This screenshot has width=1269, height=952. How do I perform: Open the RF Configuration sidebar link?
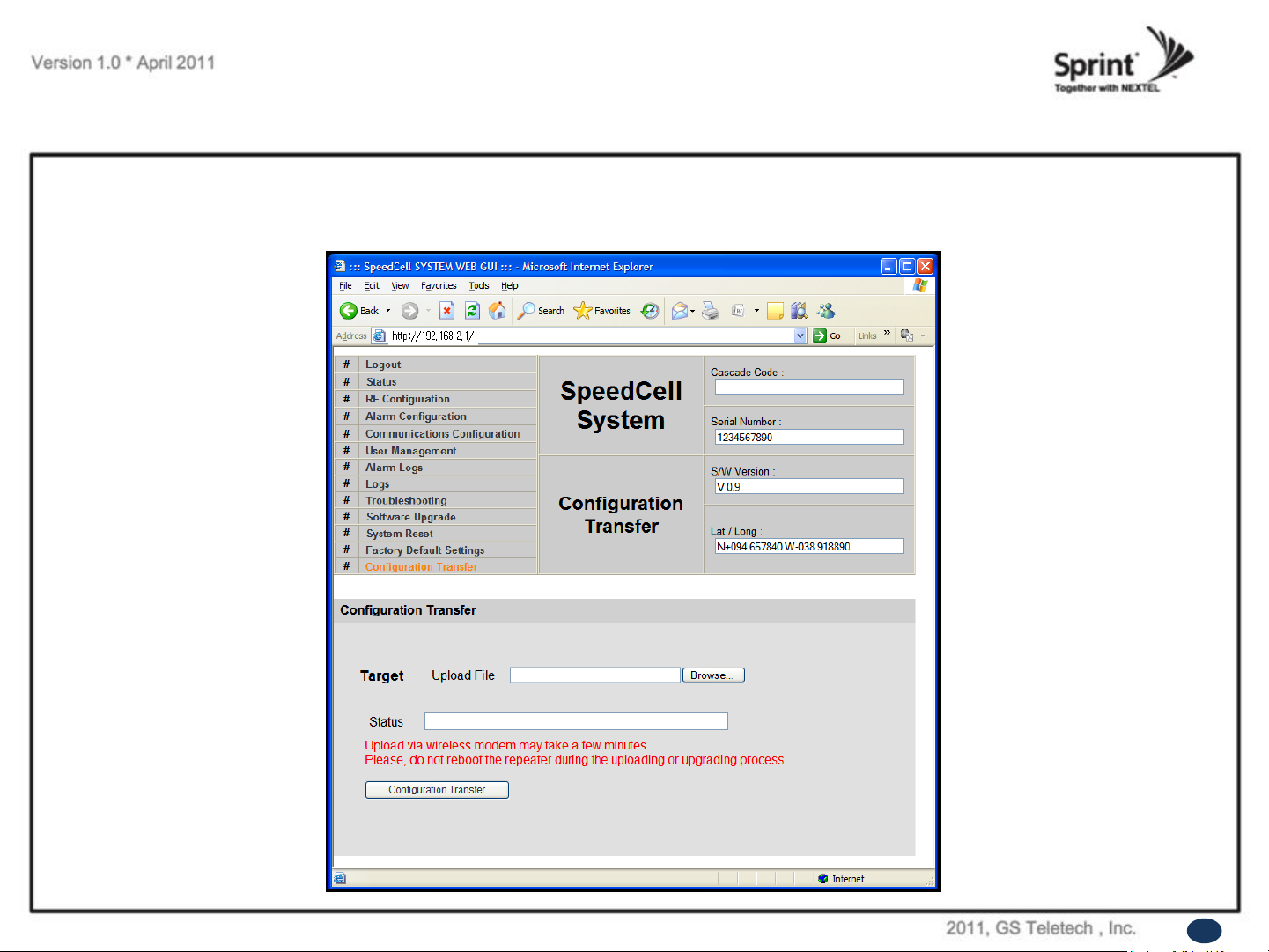(408, 399)
